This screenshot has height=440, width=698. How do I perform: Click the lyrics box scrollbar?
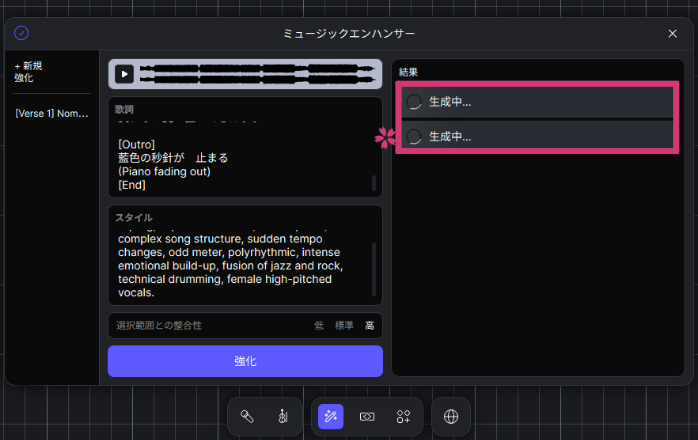tap(374, 182)
